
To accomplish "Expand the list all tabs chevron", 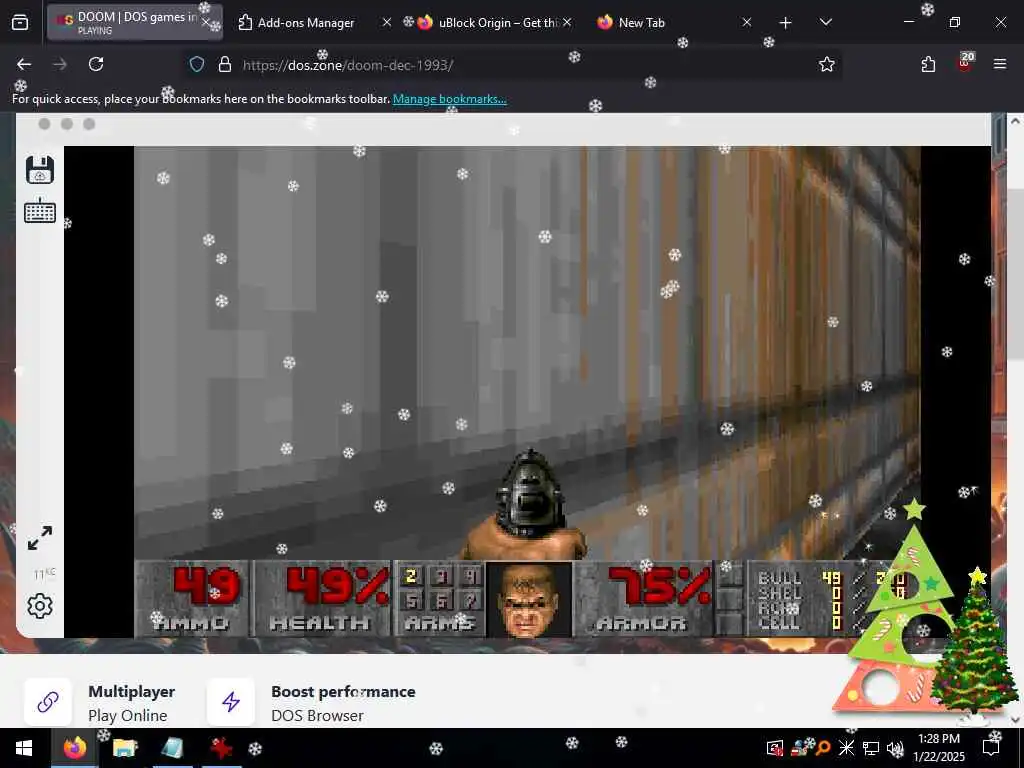I will pos(825,23).
